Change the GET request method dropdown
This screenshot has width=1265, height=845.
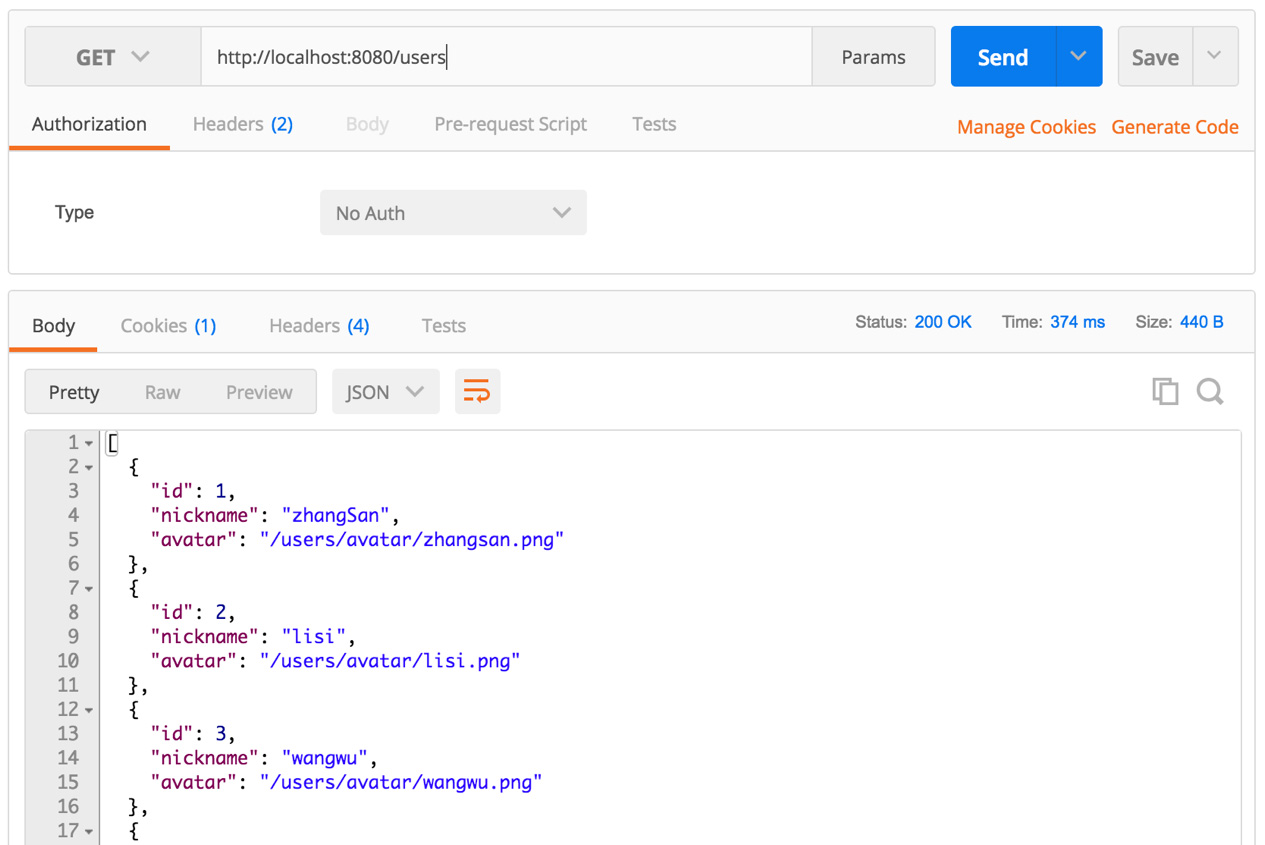point(112,57)
